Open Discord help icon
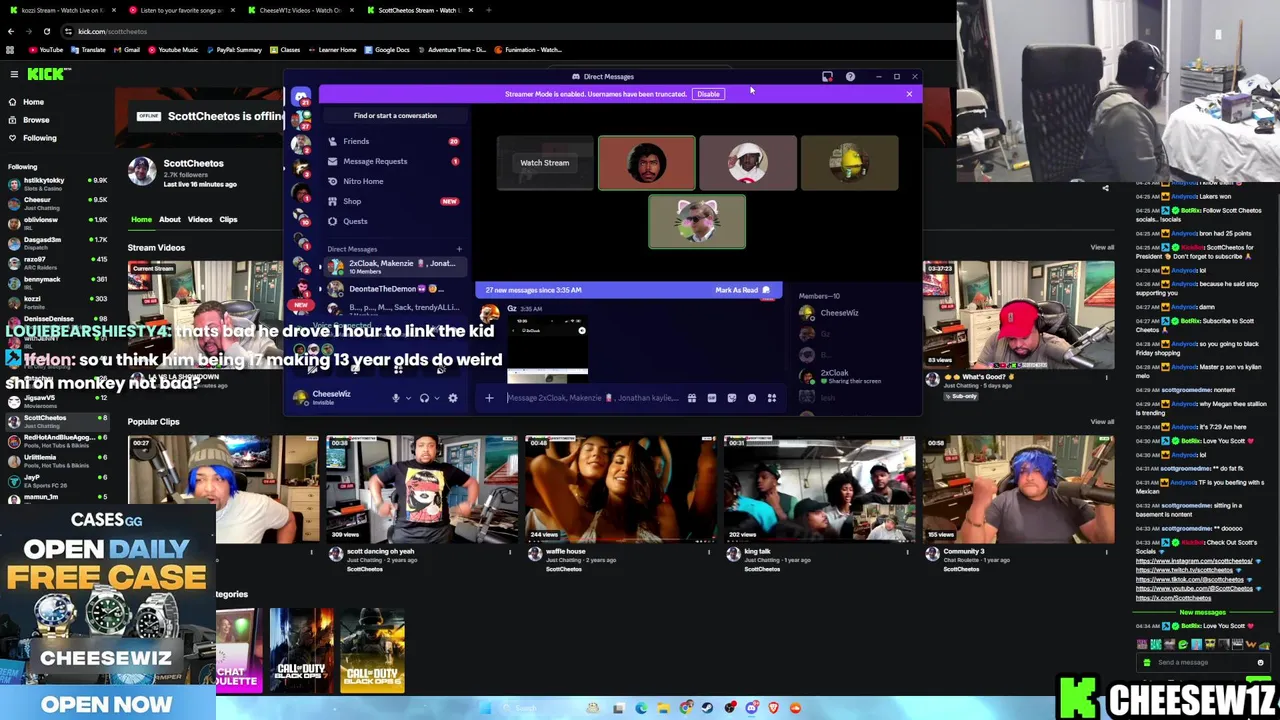This screenshot has height=720, width=1280. click(850, 76)
